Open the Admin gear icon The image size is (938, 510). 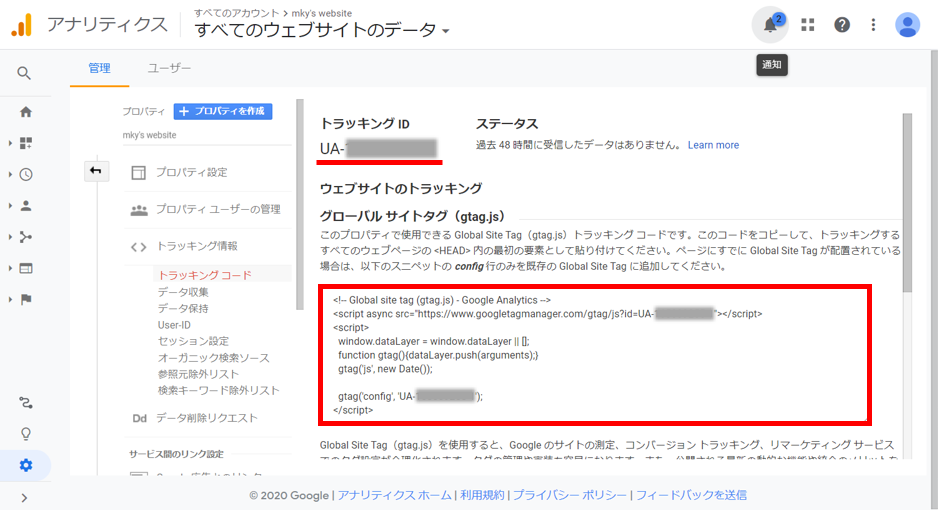coord(26,465)
